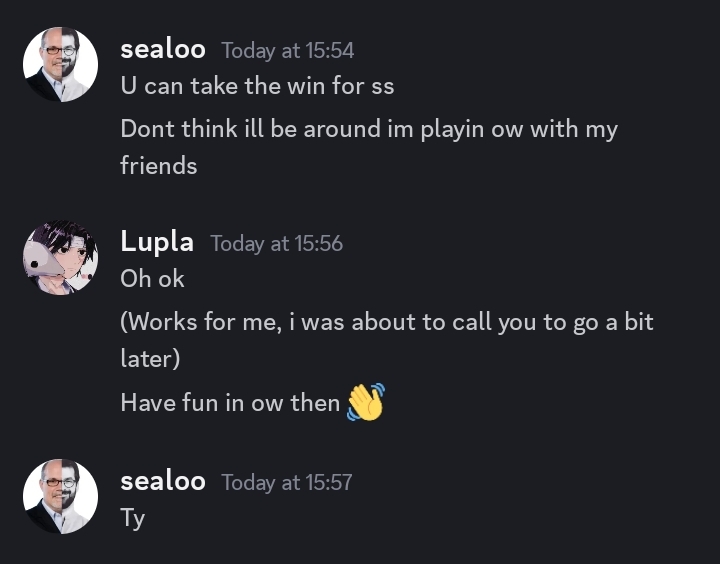Select the "U can take the win for ss" message

pyautogui.click(x=257, y=86)
